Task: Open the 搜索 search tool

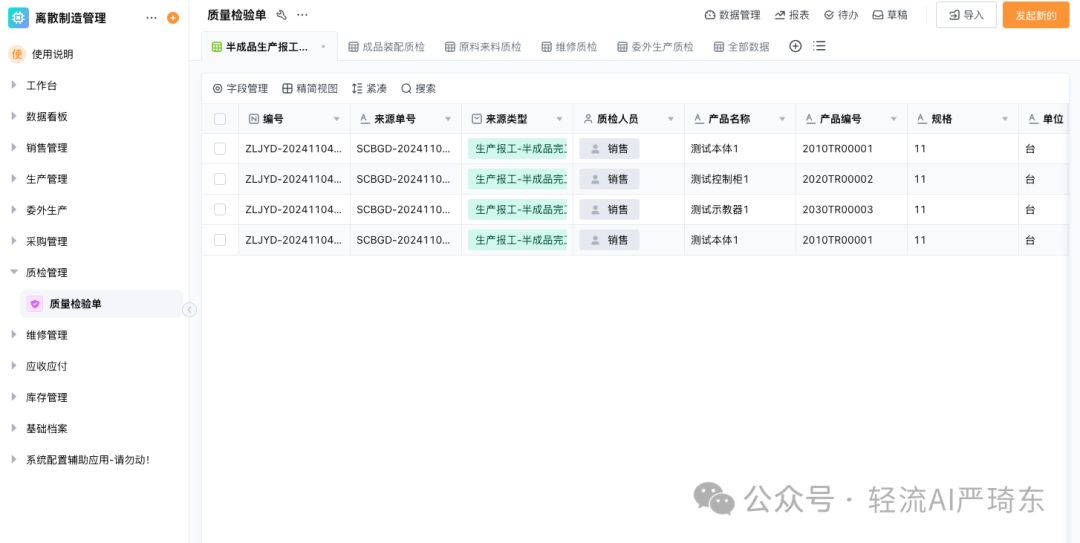Action: 419,88
